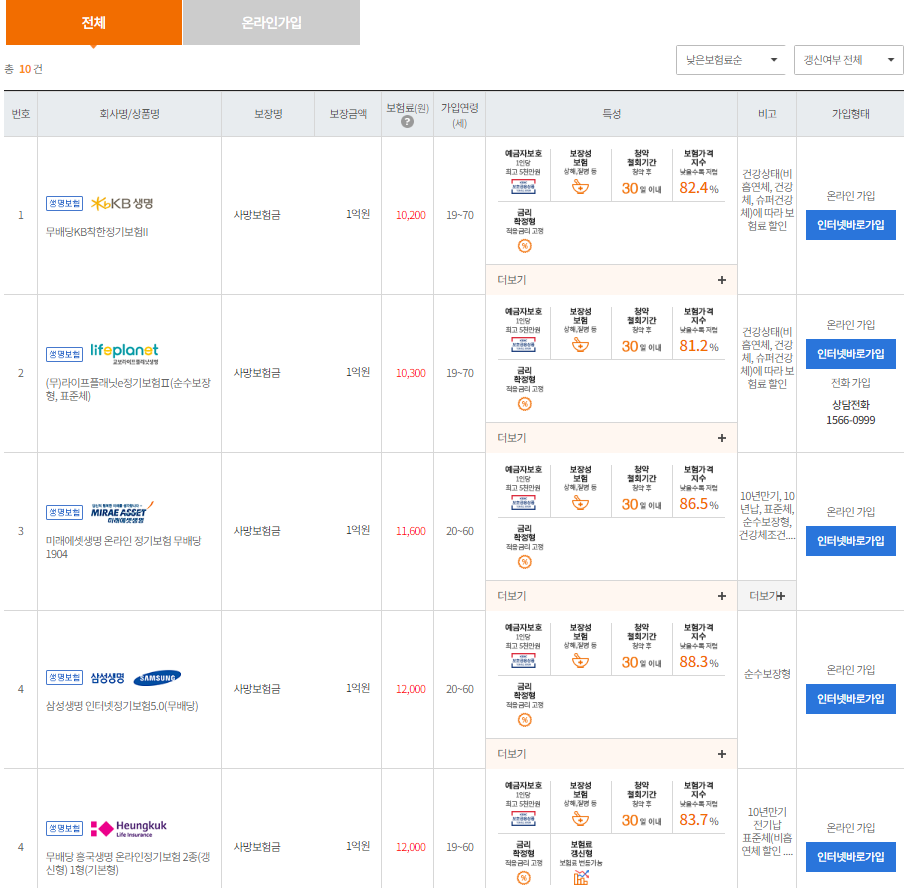Viewport: 909px width, 888px height.
Task: Click 예금자보호 icon in Mirae Asset row
Action: (523, 502)
